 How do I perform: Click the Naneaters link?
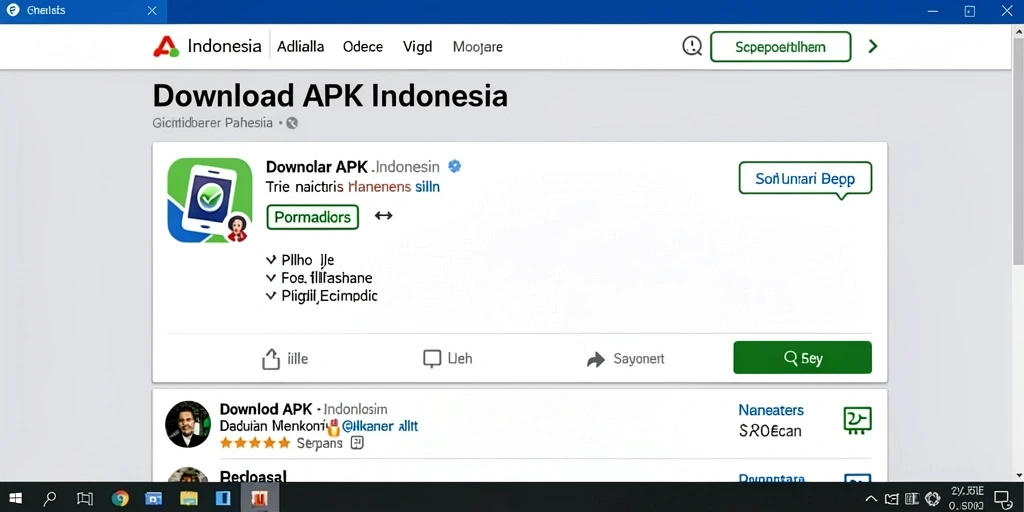coord(771,410)
